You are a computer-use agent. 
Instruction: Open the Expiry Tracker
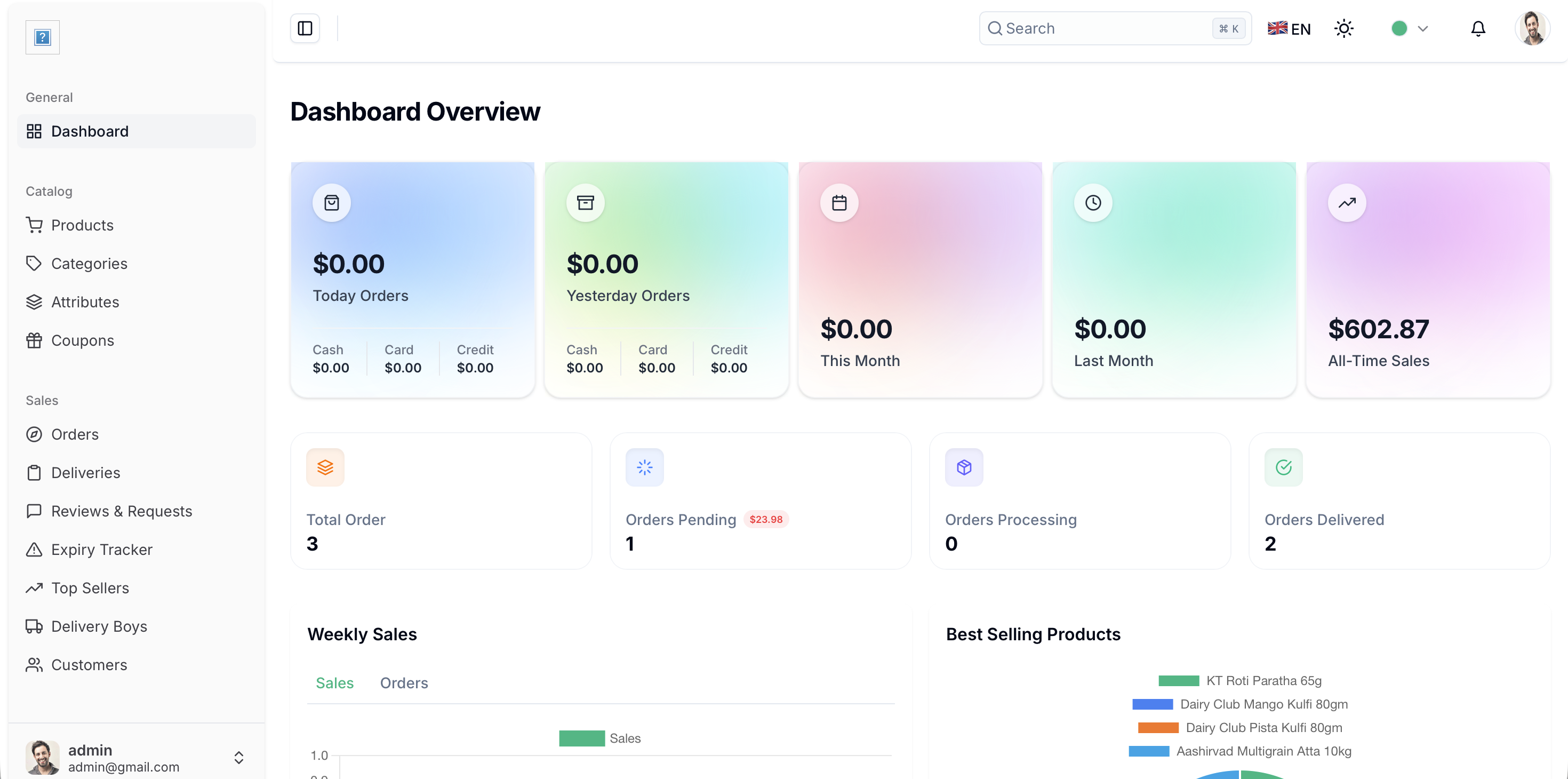(x=137, y=550)
